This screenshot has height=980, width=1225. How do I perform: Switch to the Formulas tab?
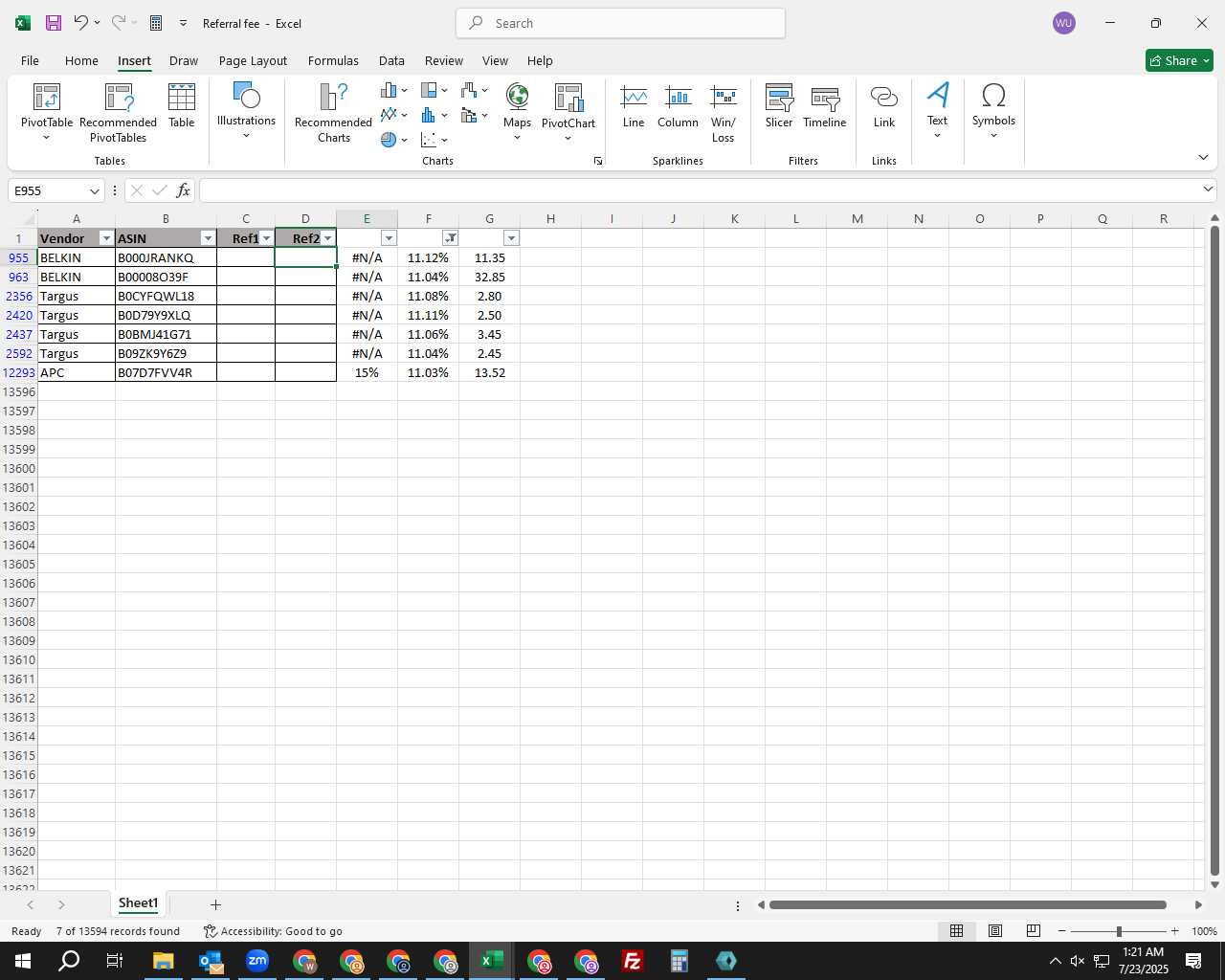[x=333, y=60]
